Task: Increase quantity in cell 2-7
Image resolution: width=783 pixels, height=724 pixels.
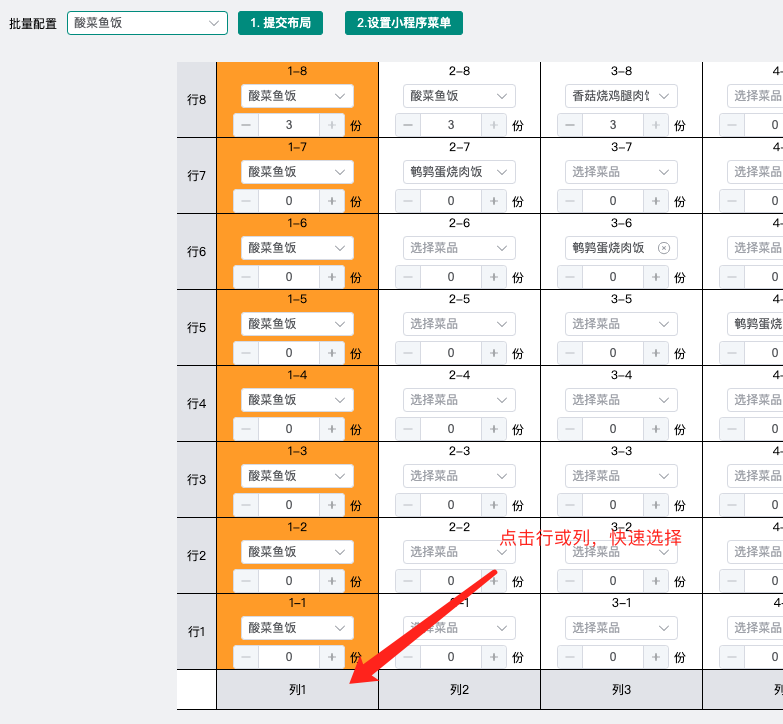Action: [x=494, y=201]
